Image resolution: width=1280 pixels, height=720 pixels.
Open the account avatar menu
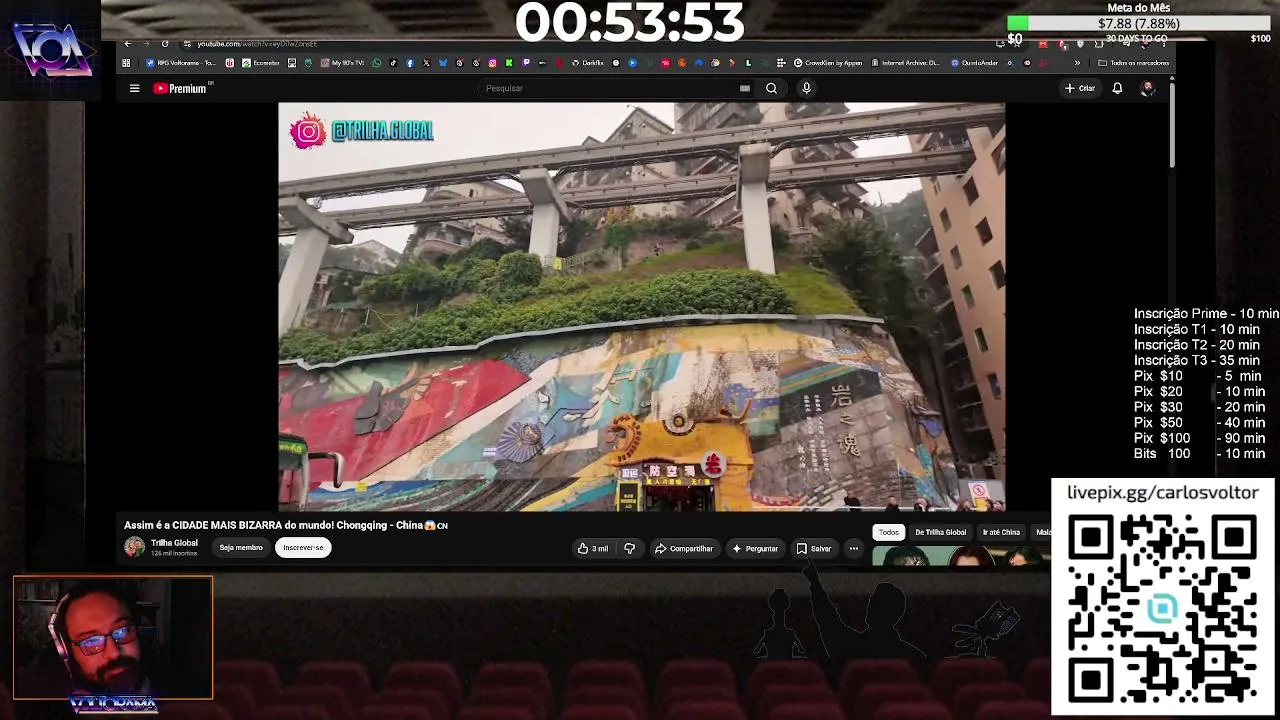[x=1147, y=88]
